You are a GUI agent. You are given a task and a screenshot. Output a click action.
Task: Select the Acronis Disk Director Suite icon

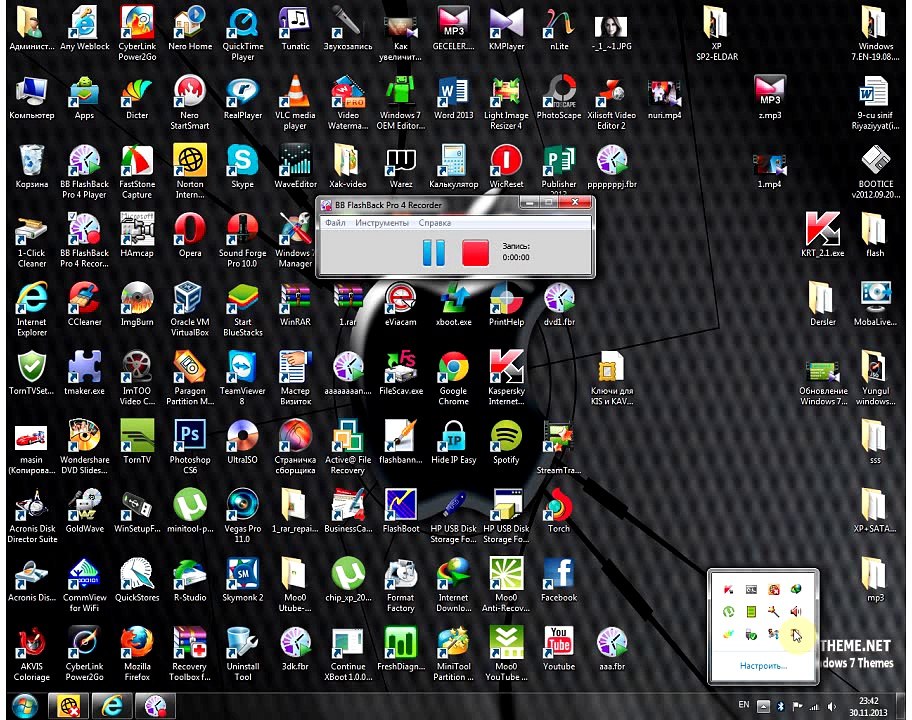tap(31, 516)
